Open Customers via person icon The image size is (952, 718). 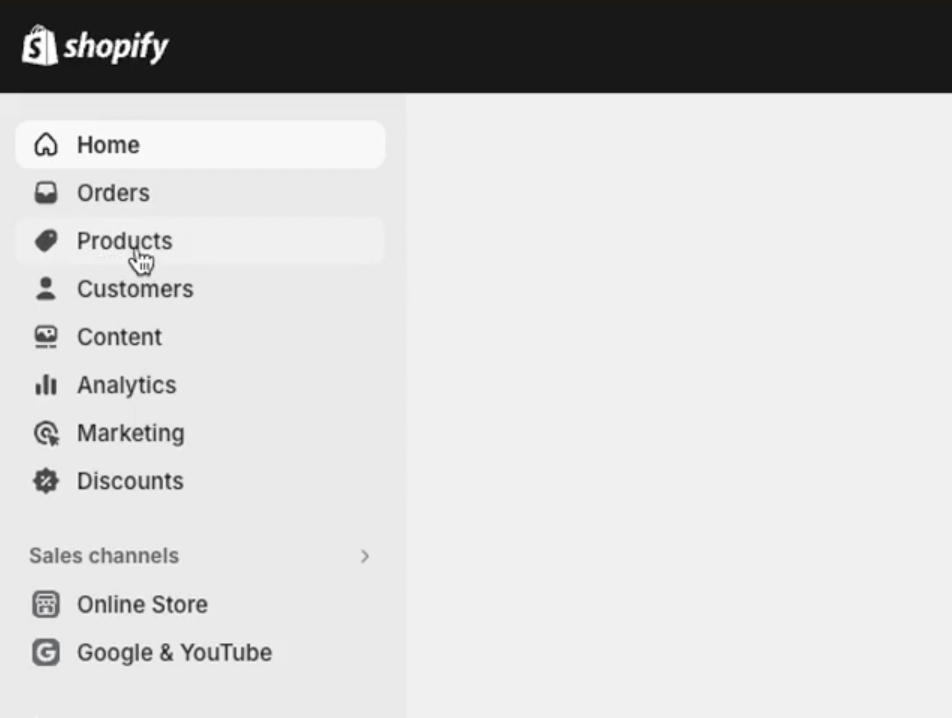(46, 289)
